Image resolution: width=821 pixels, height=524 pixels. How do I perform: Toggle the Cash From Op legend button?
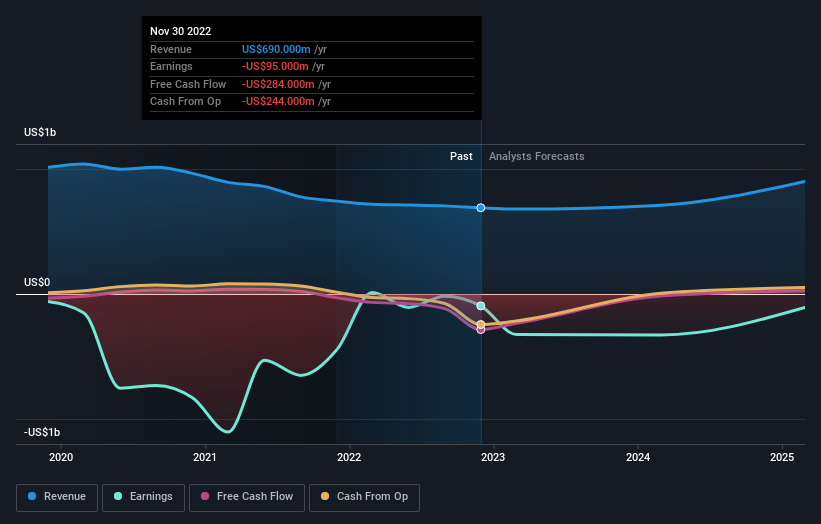(x=364, y=497)
